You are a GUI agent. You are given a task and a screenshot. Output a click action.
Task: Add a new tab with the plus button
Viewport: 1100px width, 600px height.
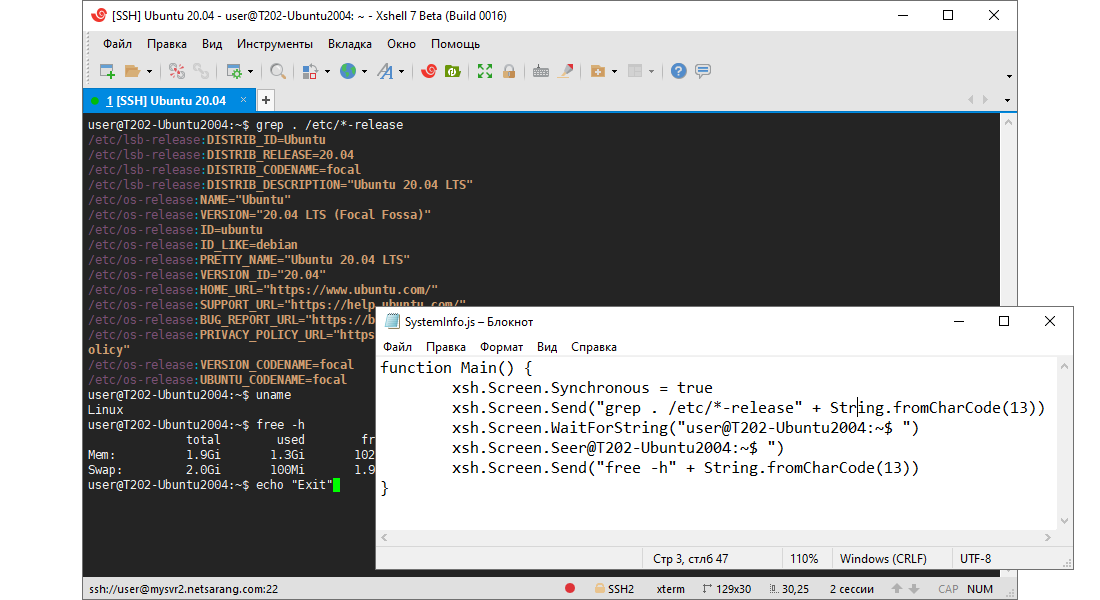point(266,100)
